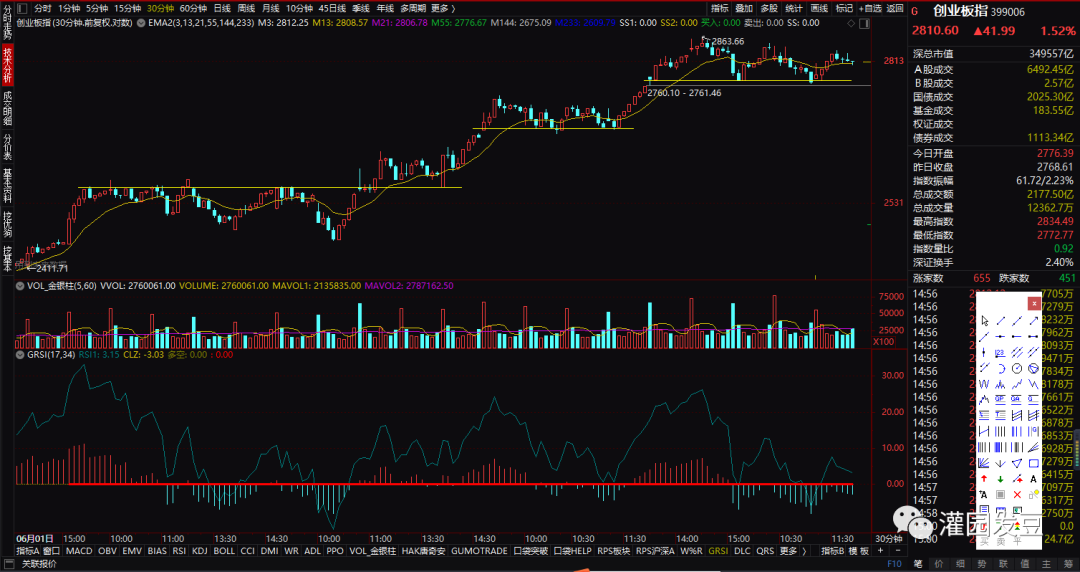Select BOLL indicator tab
The height and width of the screenshot is (572, 1080).
pos(224,551)
